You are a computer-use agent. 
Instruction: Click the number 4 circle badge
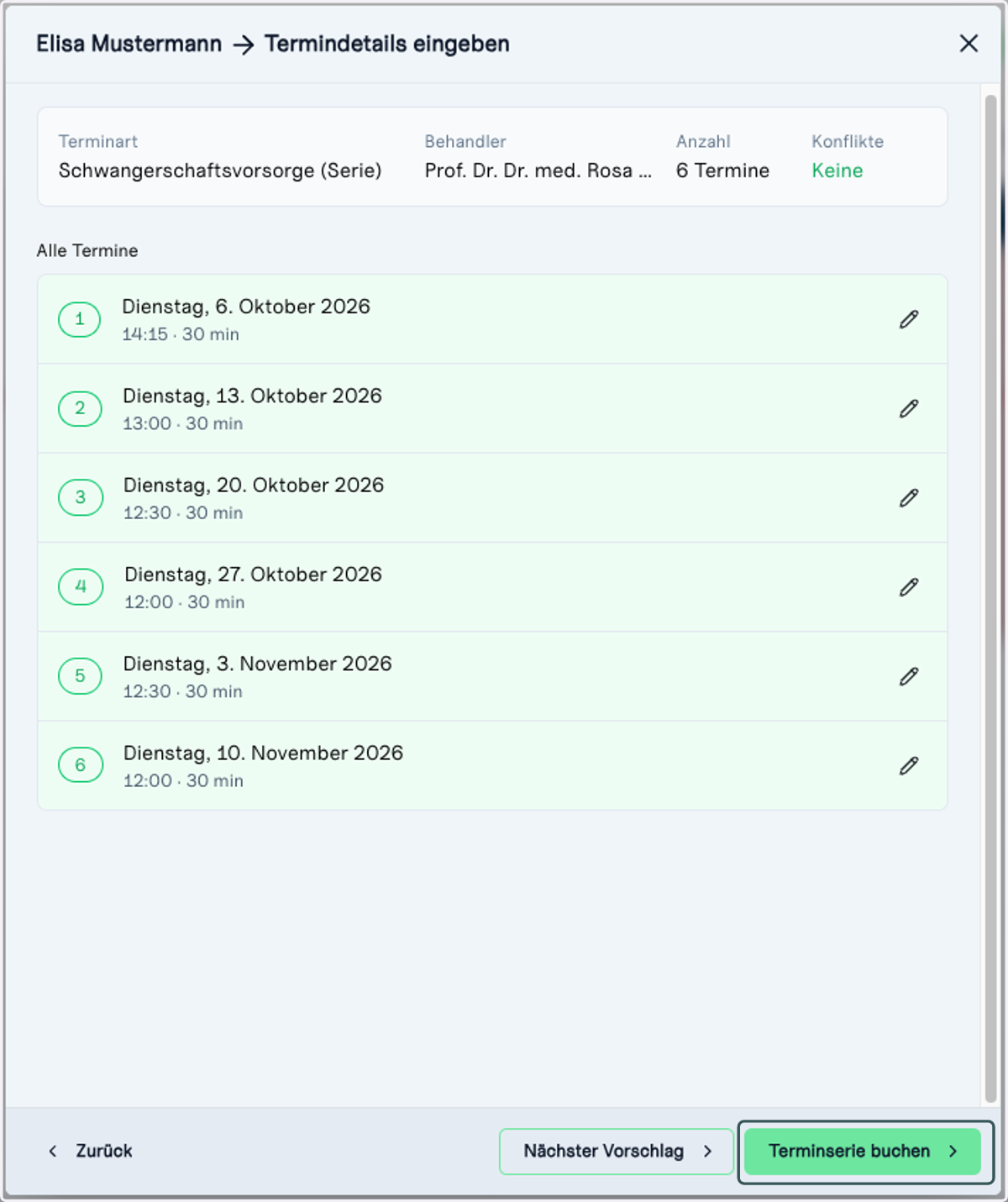[x=80, y=586]
